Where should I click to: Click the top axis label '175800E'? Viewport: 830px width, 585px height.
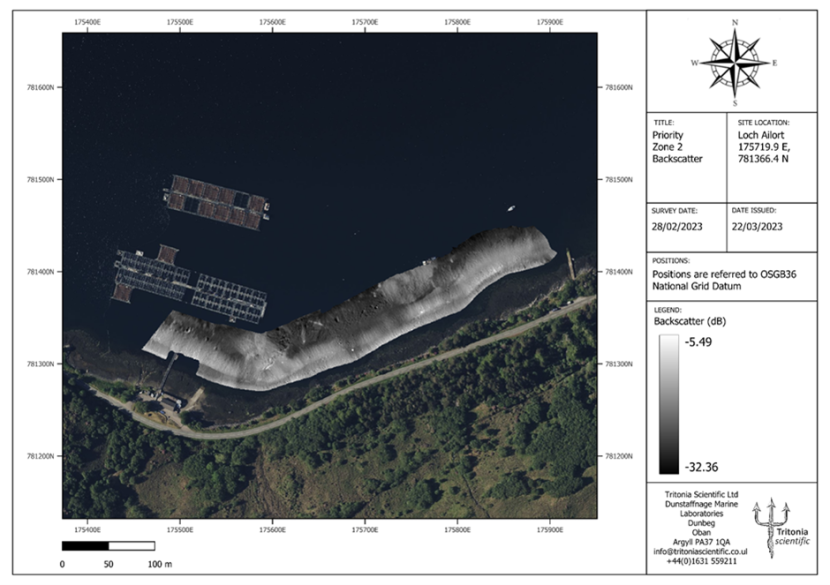click(457, 22)
